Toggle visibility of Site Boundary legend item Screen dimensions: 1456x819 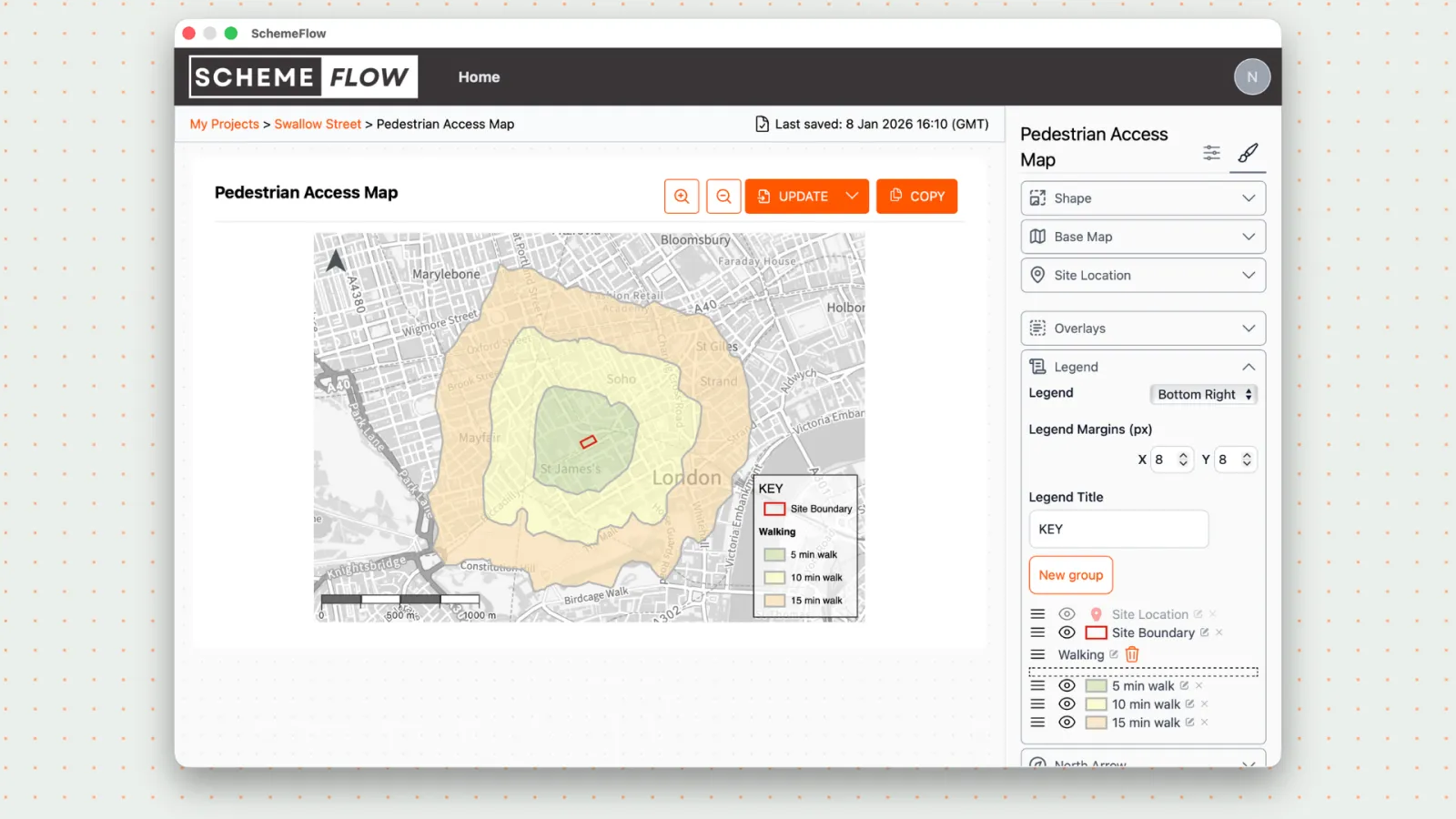coord(1067,632)
